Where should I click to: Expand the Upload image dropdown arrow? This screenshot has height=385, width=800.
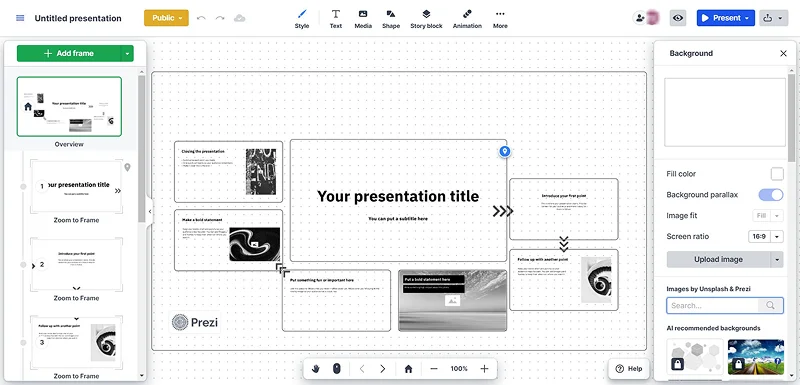click(x=777, y=259)
